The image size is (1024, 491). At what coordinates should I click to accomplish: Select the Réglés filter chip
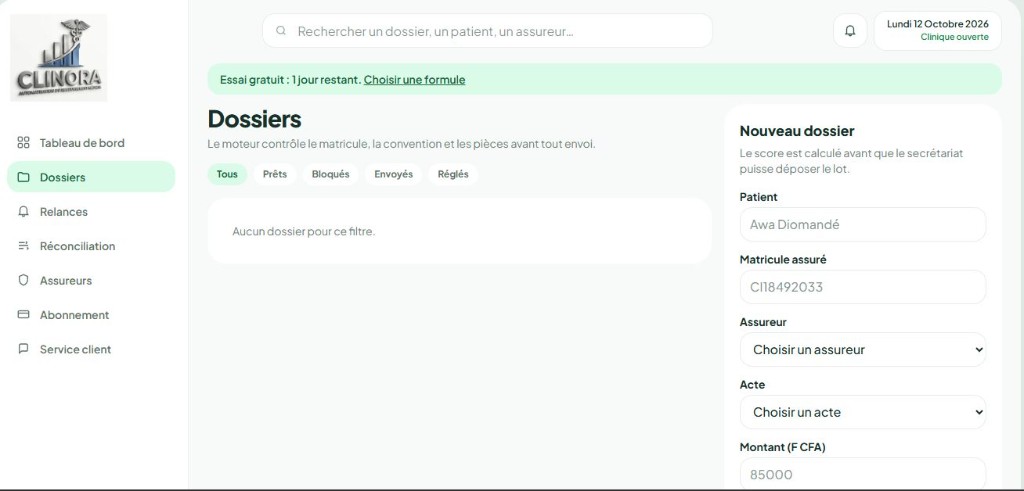[453, 174]
